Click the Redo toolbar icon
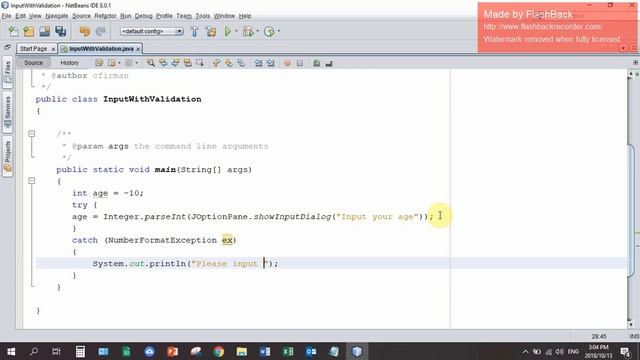The width and height of the screenshot is (640, 360). pyautogui.click(x=100, y=31)
